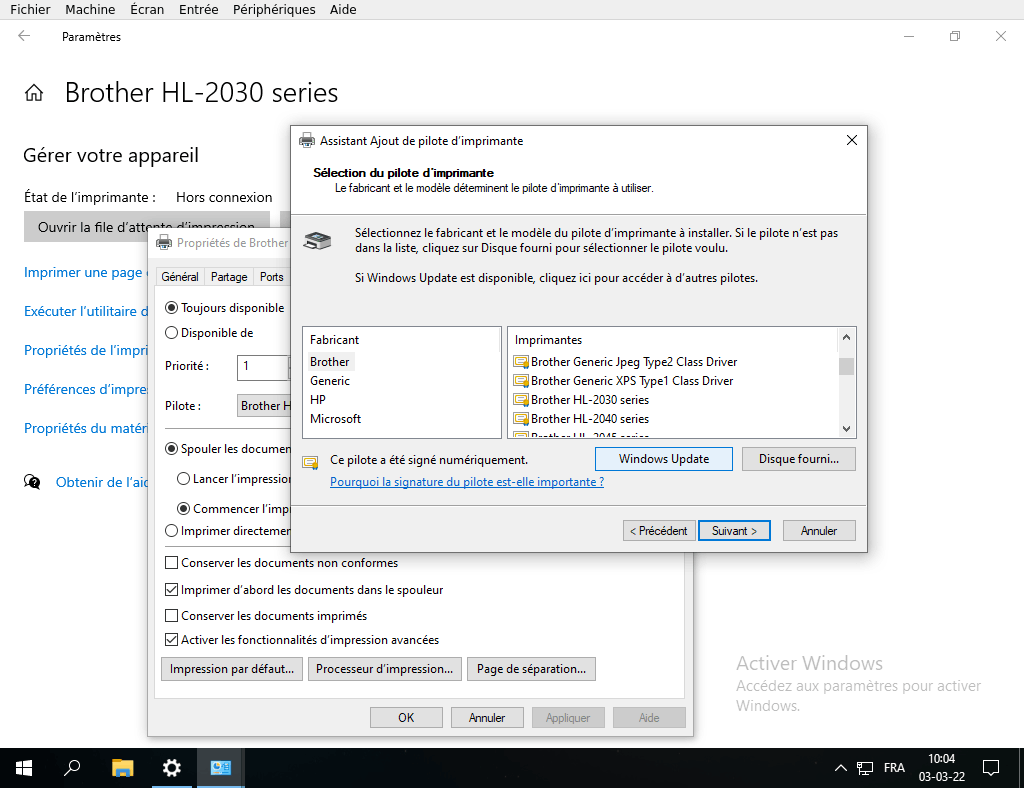The height and width of the screenshot is (788, 1024).
Task: Uncheck Imprimer d'abord les documents dans le spouleur
Action: coord(171,590)
